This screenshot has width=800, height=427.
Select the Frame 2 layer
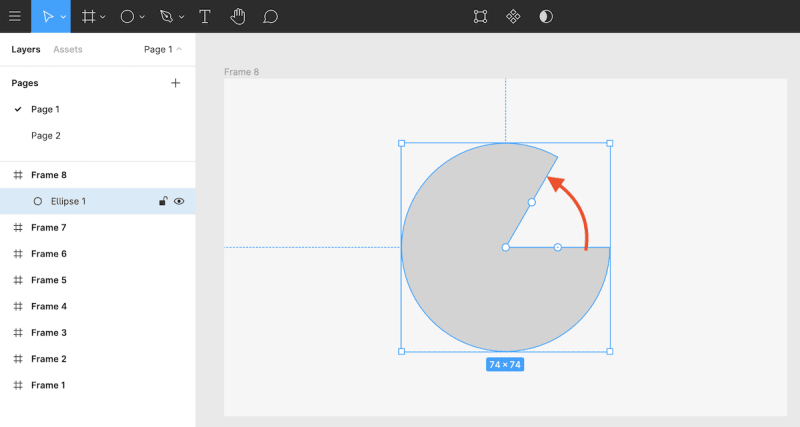pyautogui.click(x=97, y=359)
